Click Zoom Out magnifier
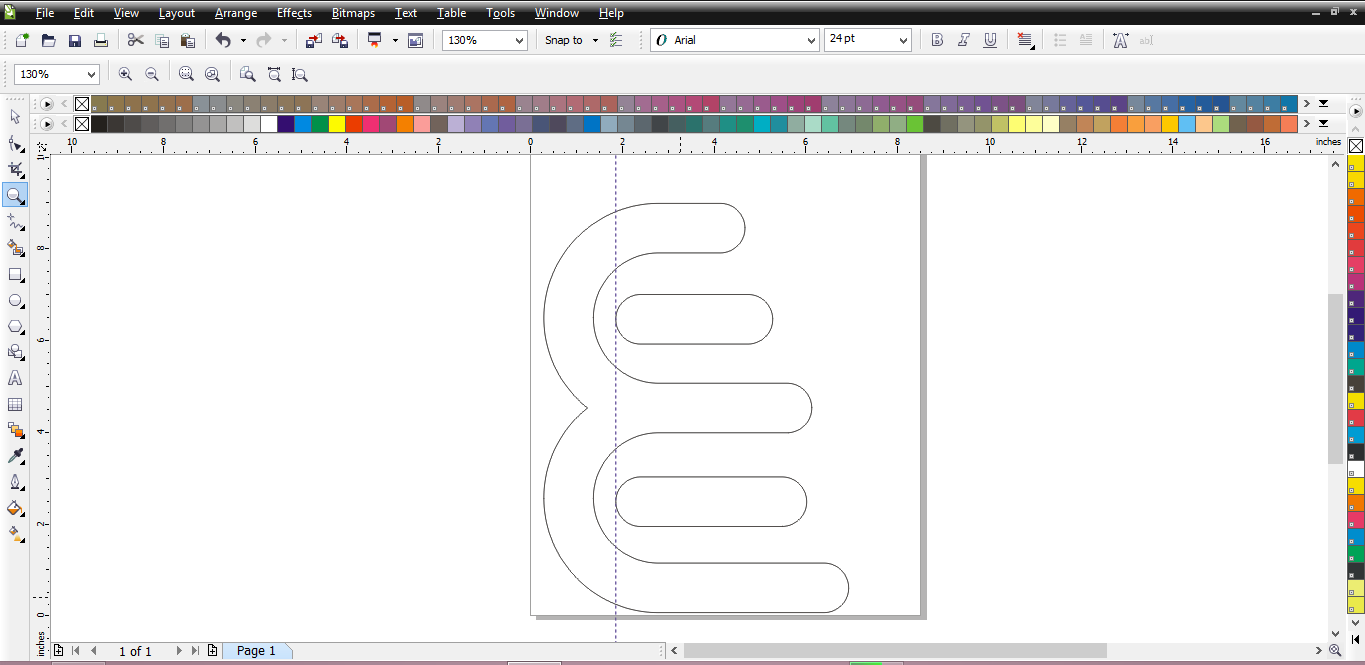 (152, 74)
